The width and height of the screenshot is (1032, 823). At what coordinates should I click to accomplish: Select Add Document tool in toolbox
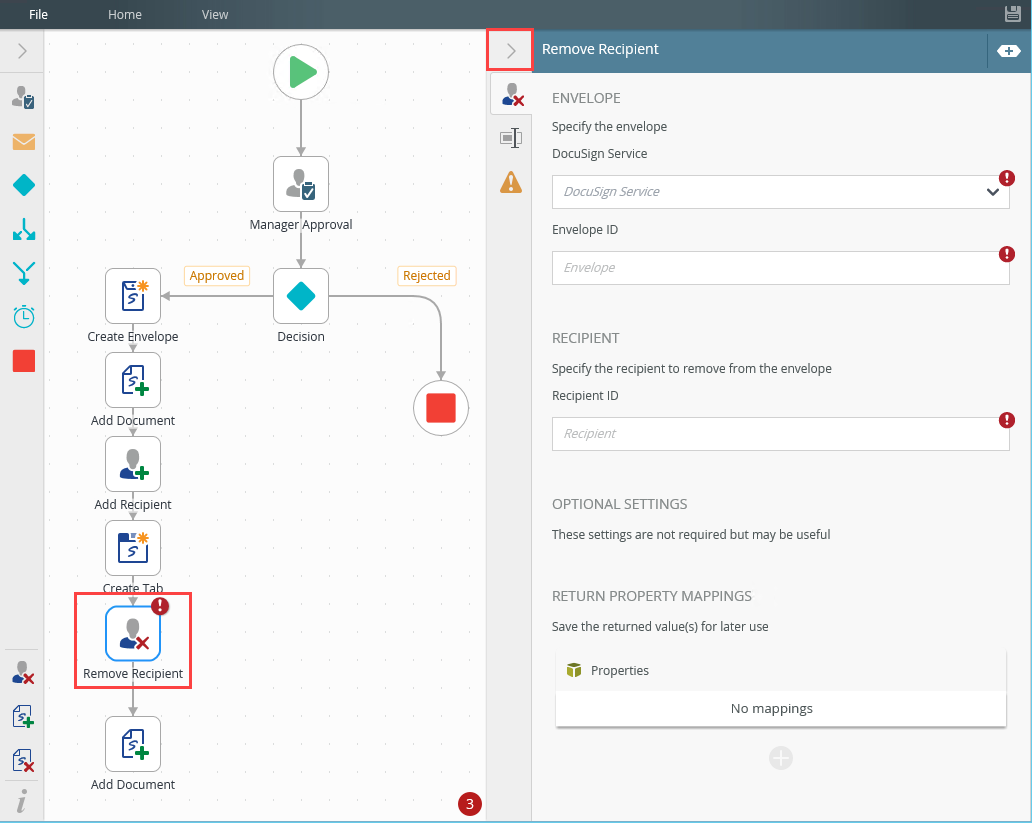click(x=23, y=716)
